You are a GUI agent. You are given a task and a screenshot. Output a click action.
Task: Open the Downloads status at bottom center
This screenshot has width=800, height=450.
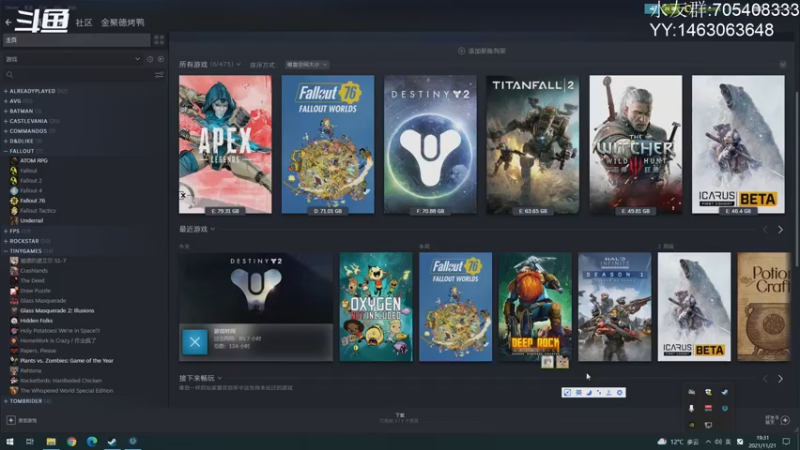tap(399, 418)
